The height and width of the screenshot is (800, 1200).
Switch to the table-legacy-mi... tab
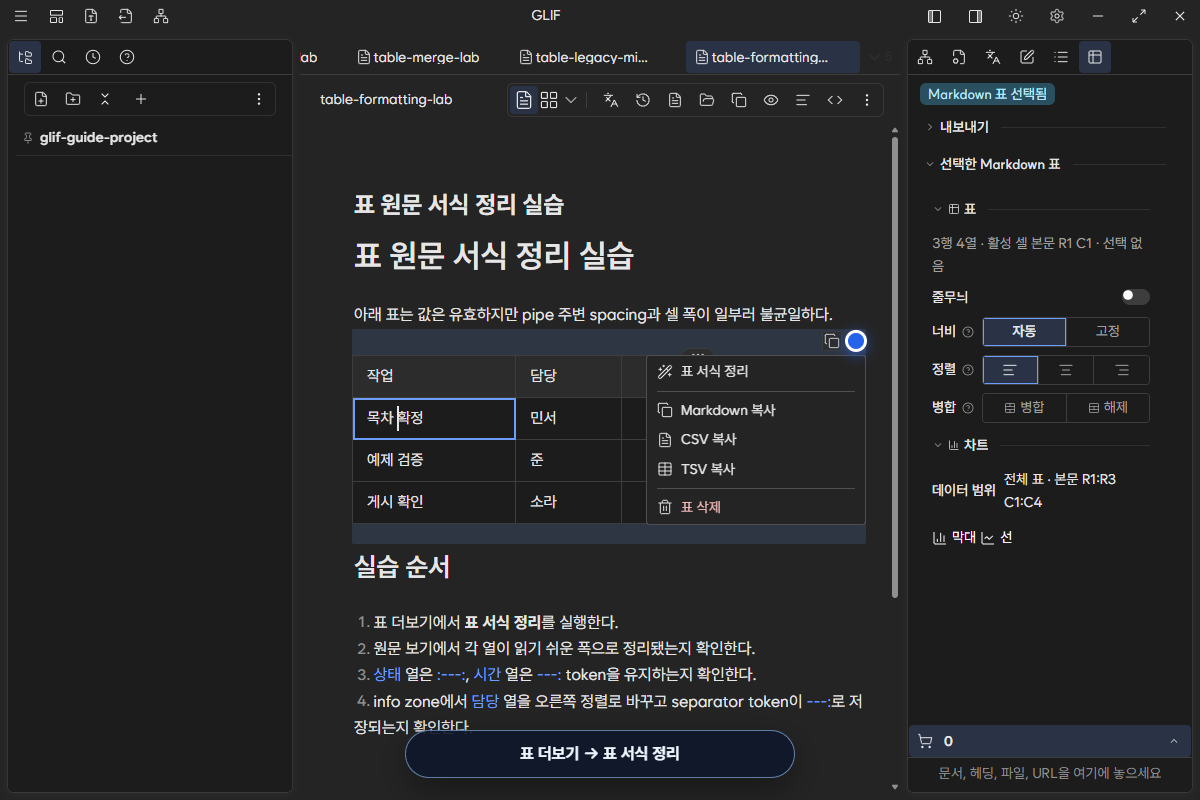click(585, 58)
